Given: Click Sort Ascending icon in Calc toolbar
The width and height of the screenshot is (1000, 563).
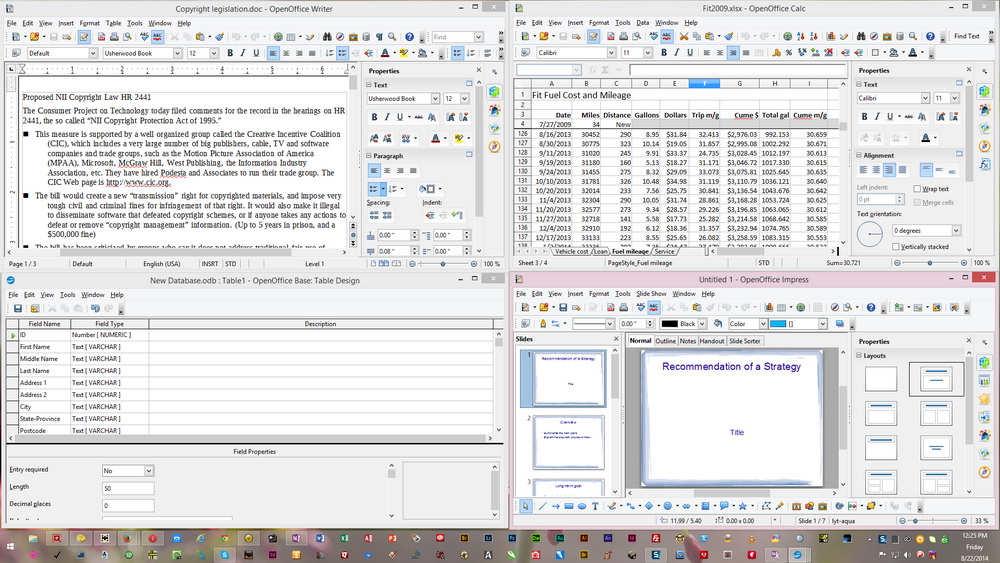Looking at the screenshot, I should pyautogui.click(x=801, y=36).
